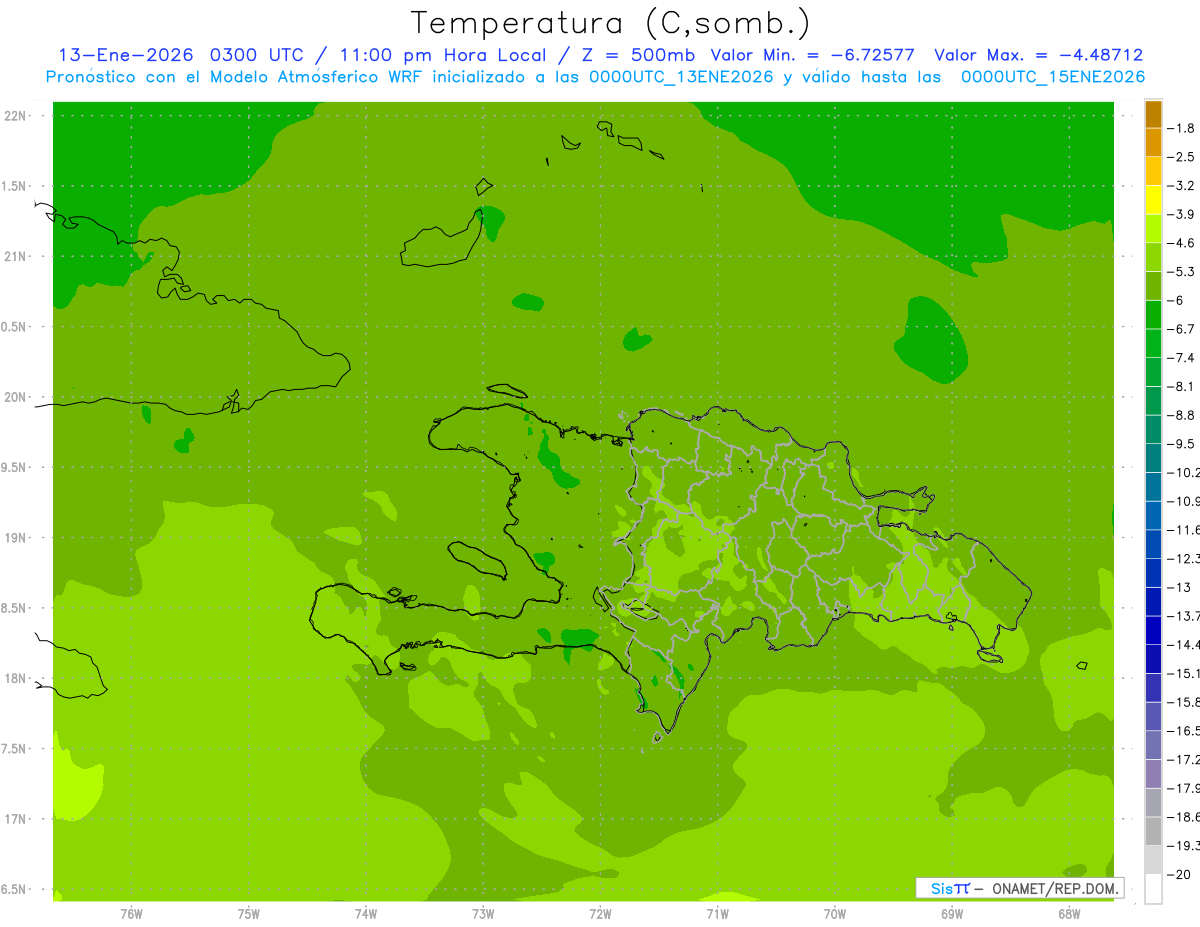Click the '70W' longitude label

pyautogui.click(x=835, y=913)
